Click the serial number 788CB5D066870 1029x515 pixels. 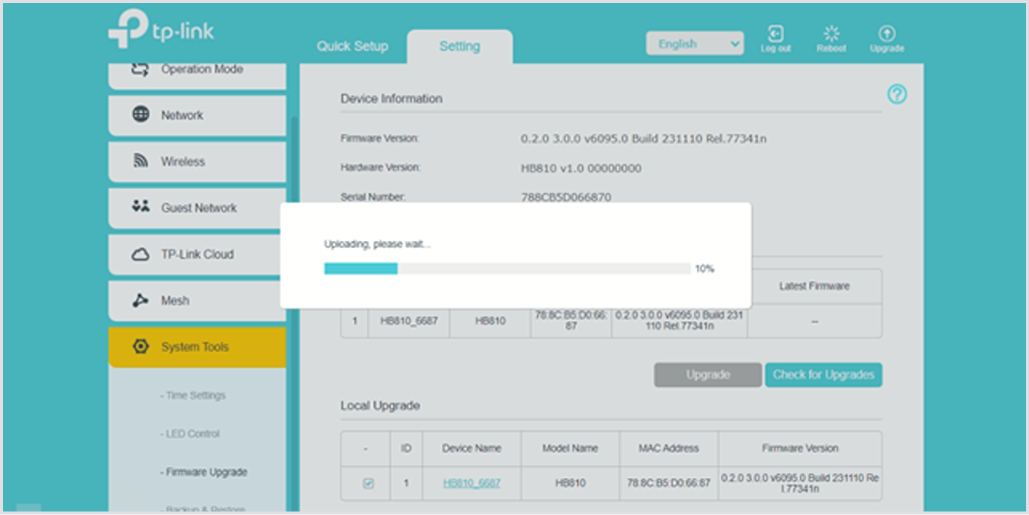pos(566,197)
